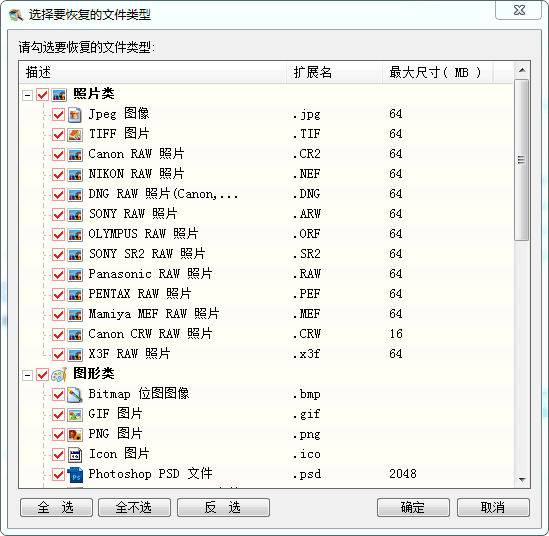The width and height of the screenshot is (549, 536).
Task: Click the Mamiya MEF RAW 照片 icon
Action: (75, 314)
